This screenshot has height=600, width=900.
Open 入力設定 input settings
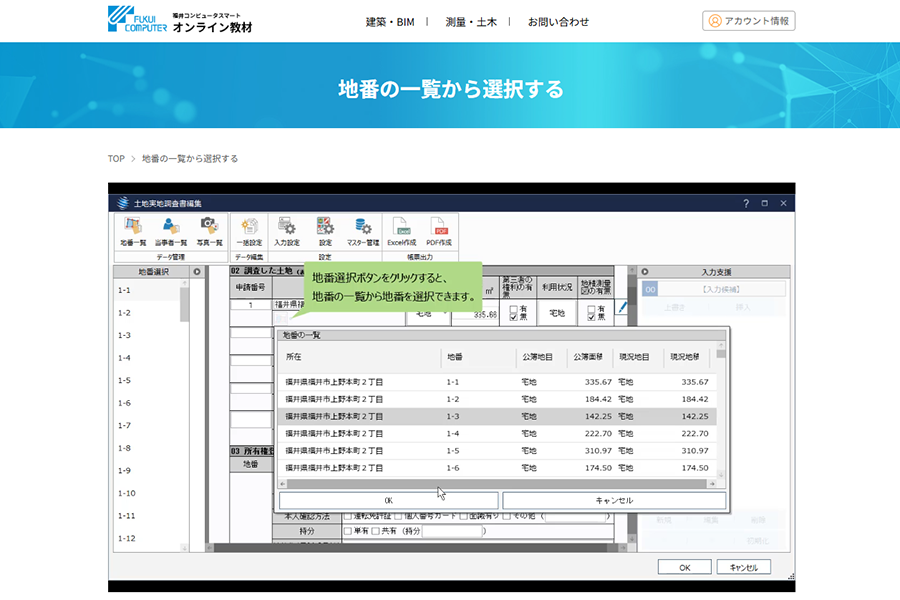pos(289,230)
